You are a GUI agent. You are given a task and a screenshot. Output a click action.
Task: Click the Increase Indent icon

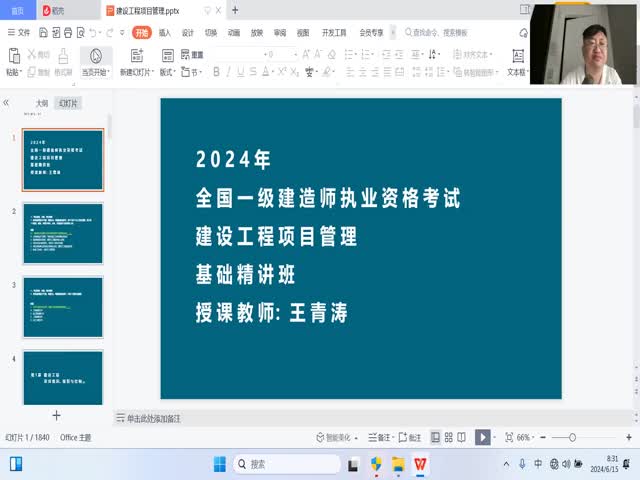399,54
